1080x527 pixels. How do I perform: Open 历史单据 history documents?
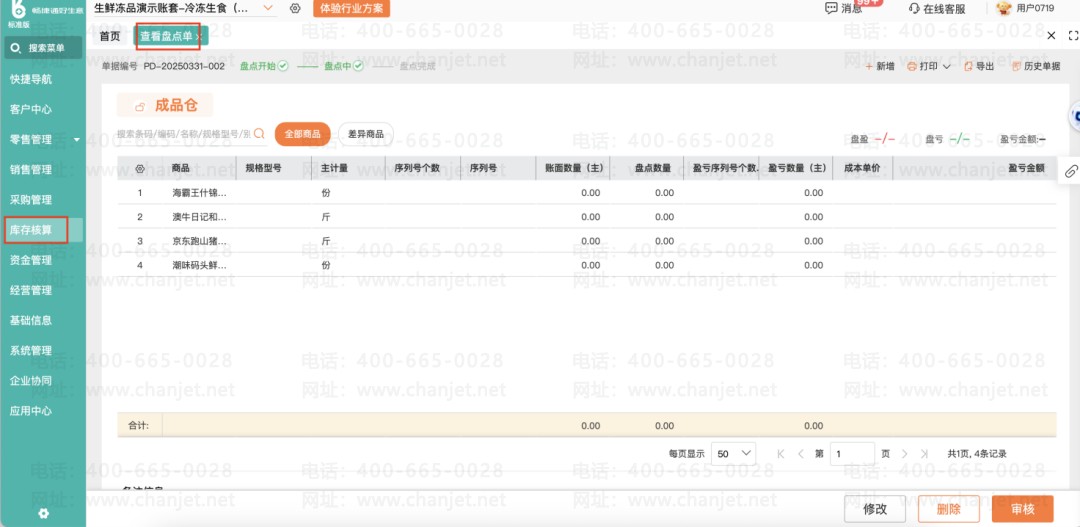[x=1037, y=66]
